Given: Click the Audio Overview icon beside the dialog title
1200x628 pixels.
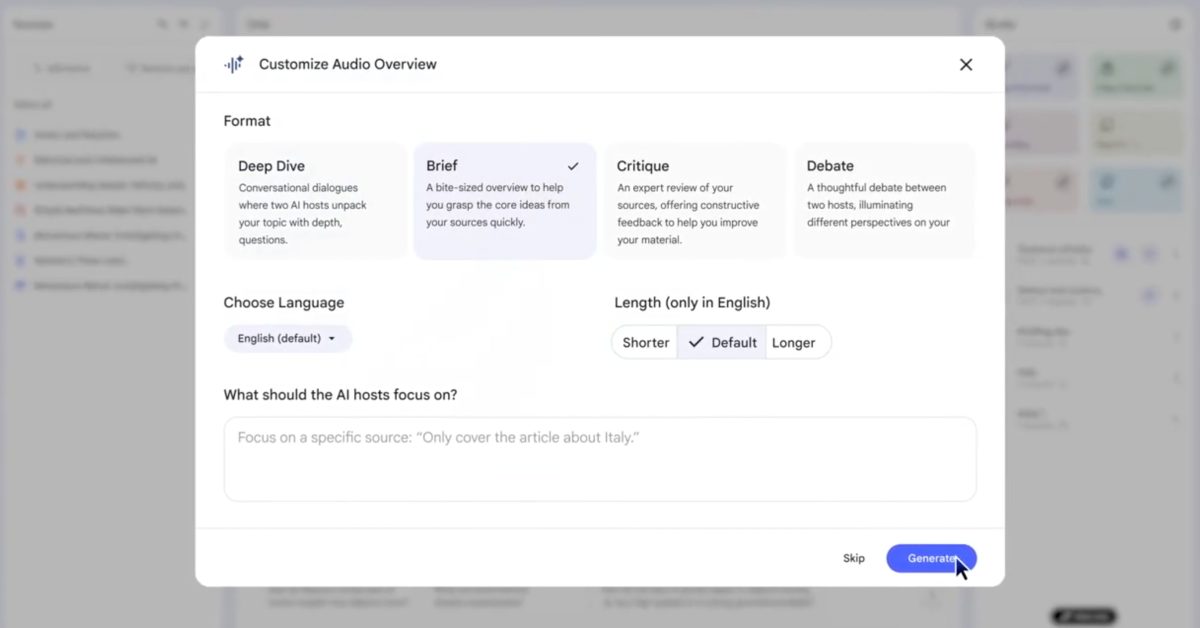Looking at the screenshot, I should (233, 64).
